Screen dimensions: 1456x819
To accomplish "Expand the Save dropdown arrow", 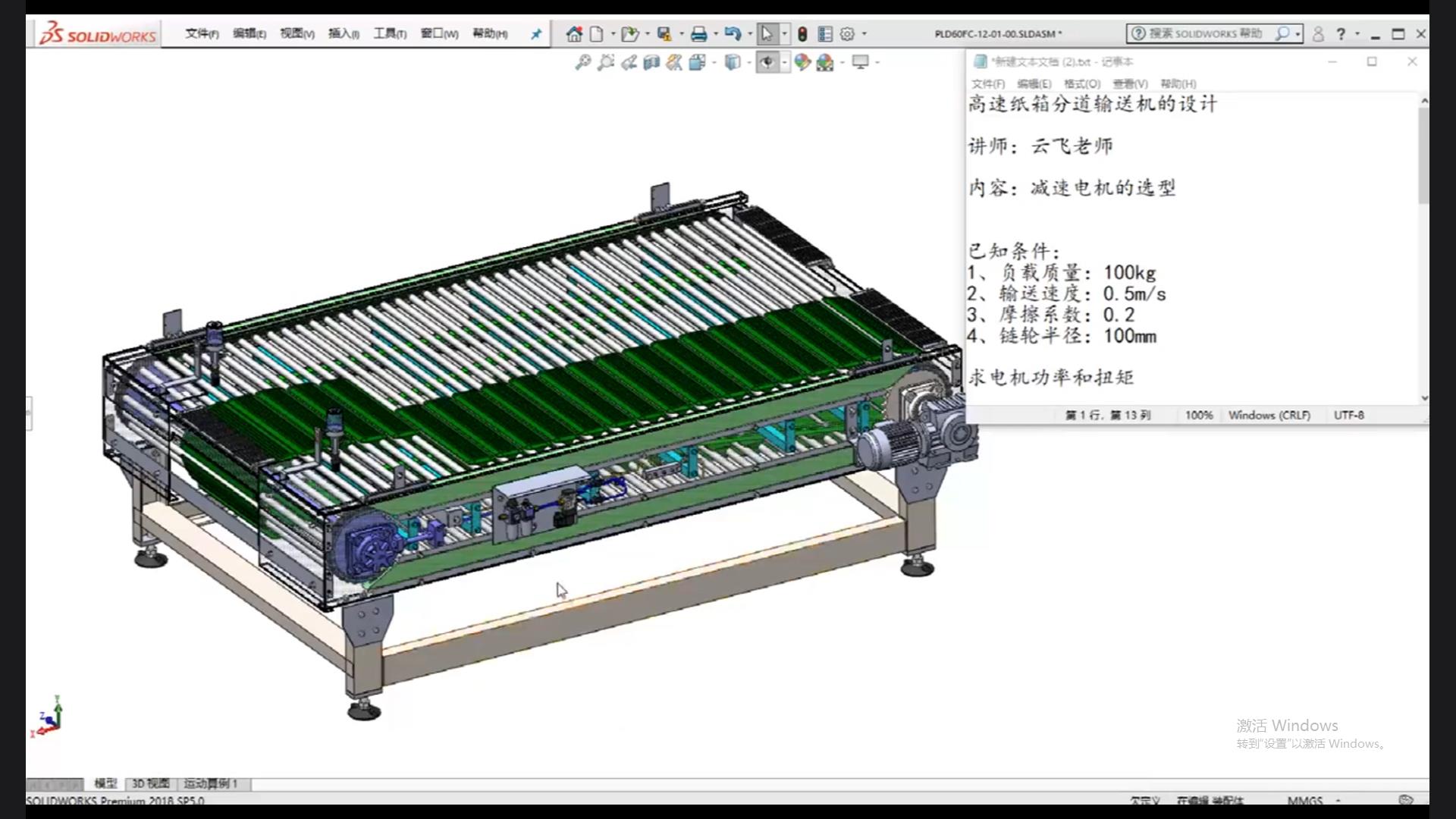I will [x=681, y=34].
